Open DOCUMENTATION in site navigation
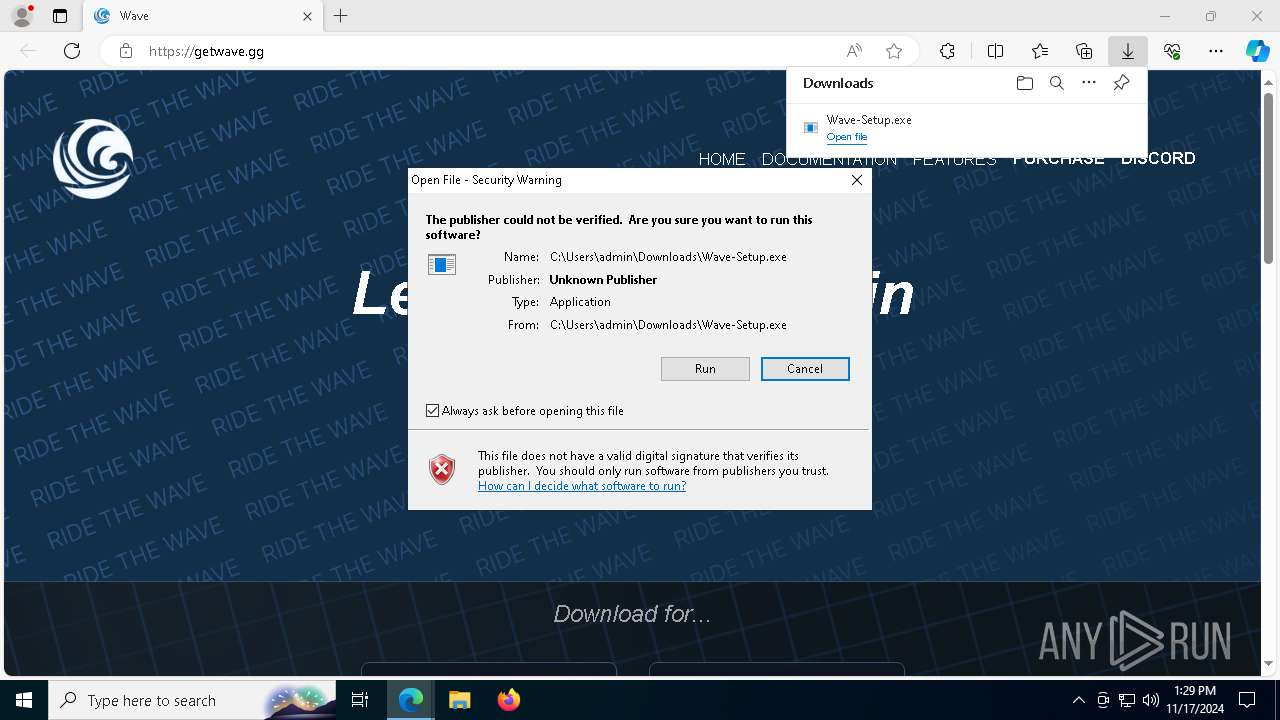Screen dimensions: 1280x720 [x=829, y=159]
